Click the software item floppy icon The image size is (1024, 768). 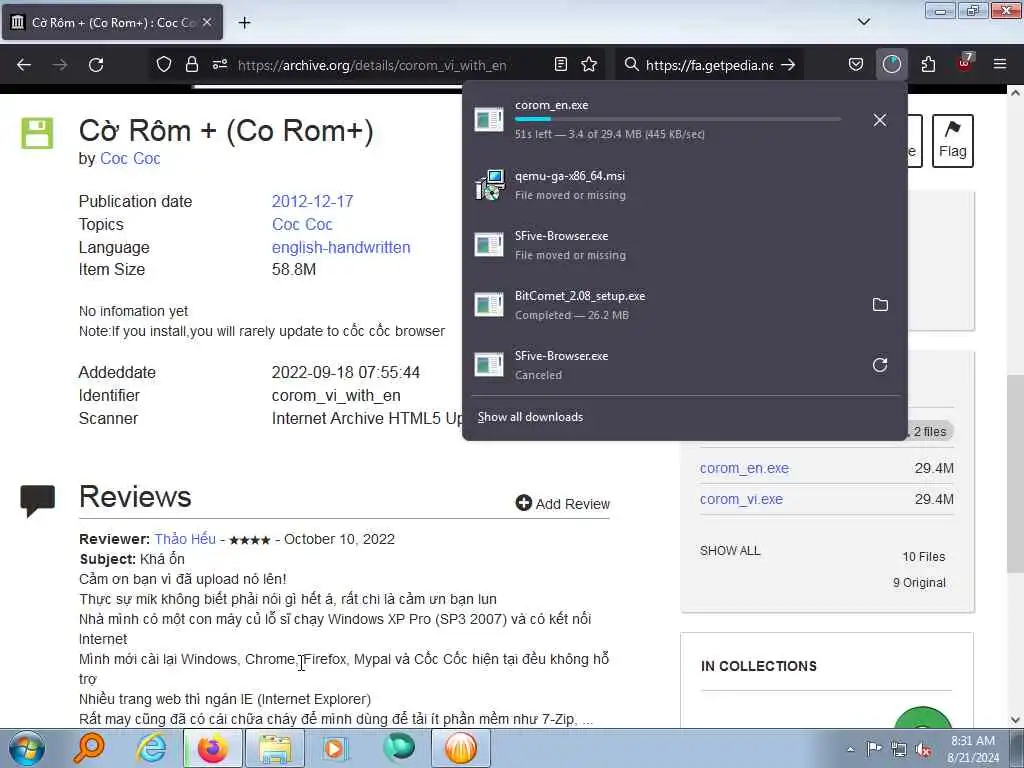click(x=37, y=133)
